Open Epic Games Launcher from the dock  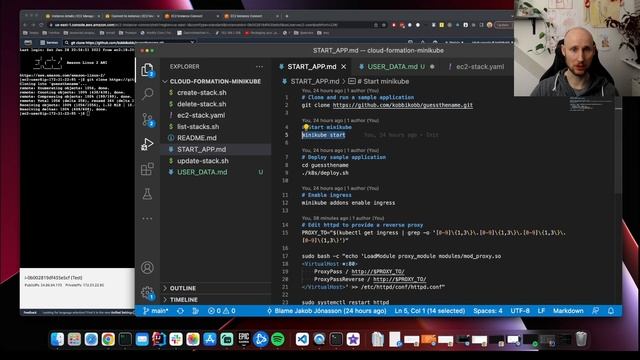tap(244, 339)
